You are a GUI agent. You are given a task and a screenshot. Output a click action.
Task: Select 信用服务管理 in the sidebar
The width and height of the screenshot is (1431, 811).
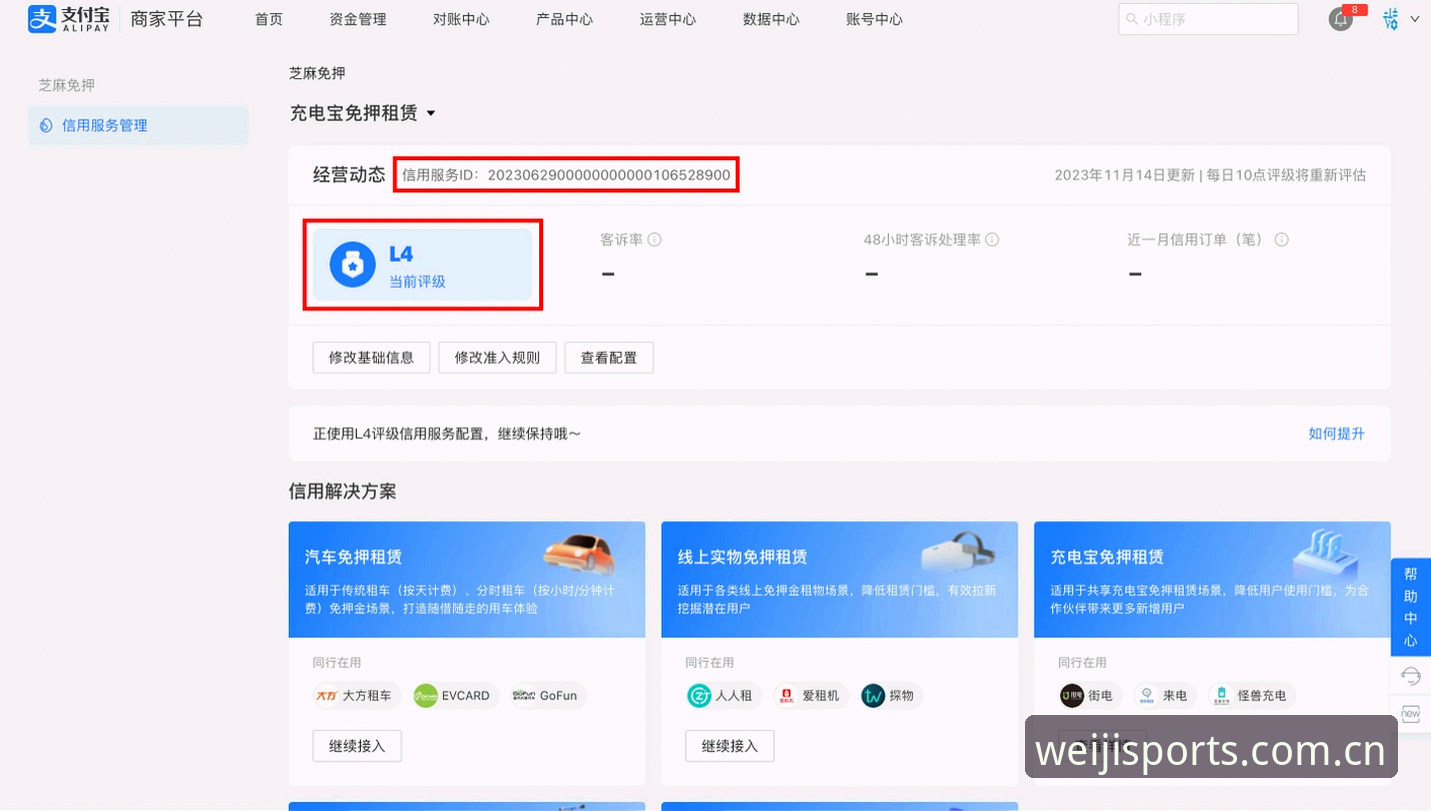click(x=138, y=126)
